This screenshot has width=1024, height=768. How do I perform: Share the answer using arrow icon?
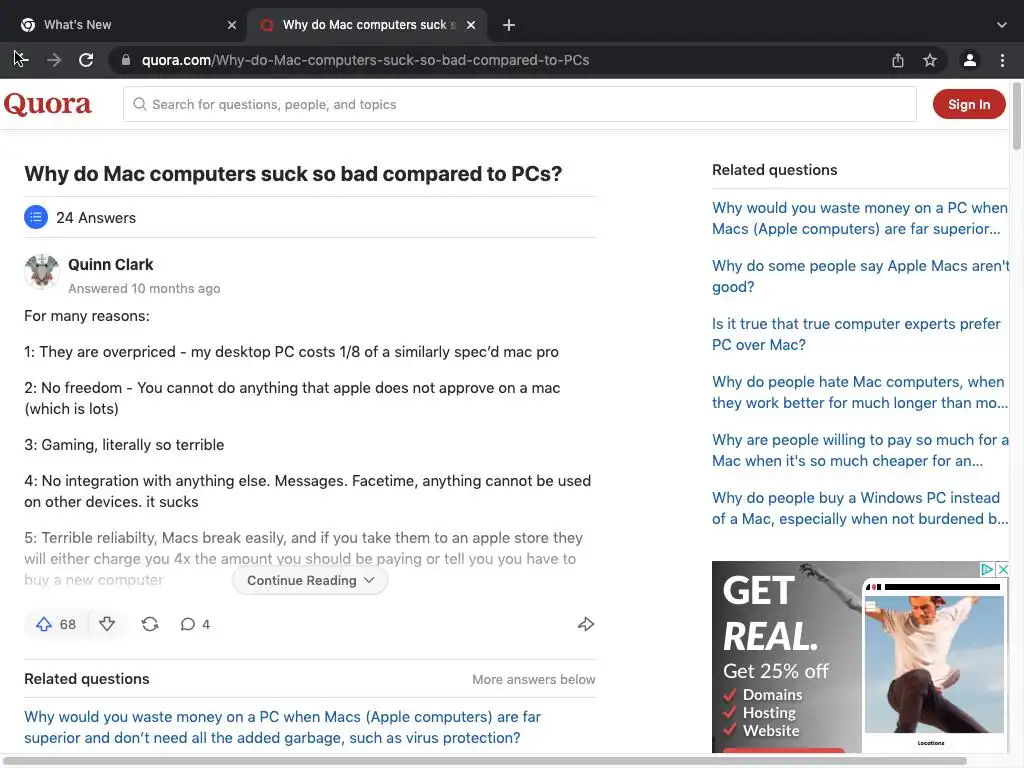pyautogui.click(x=586, y=624)
